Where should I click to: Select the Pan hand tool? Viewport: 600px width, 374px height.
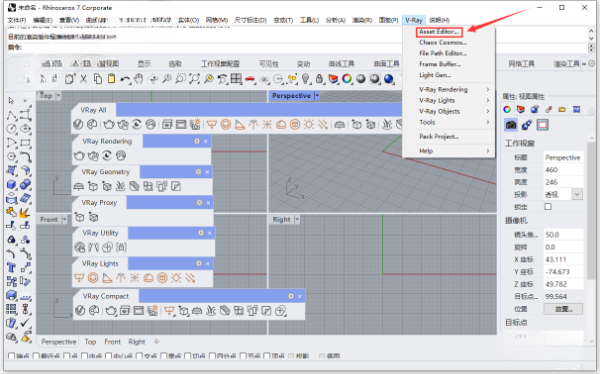tap(139, 79)
